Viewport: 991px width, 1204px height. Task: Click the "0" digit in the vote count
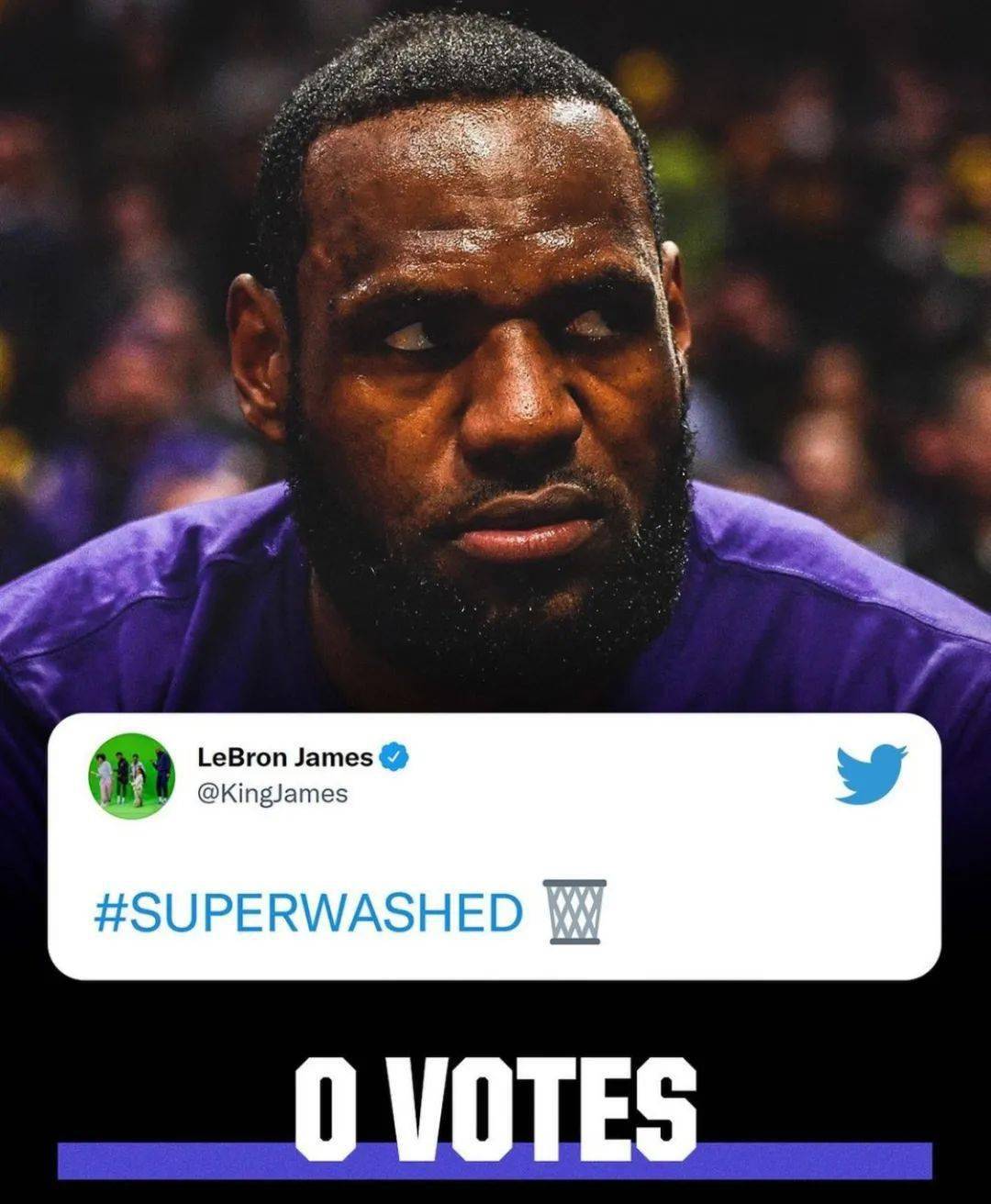(325, 1109)
